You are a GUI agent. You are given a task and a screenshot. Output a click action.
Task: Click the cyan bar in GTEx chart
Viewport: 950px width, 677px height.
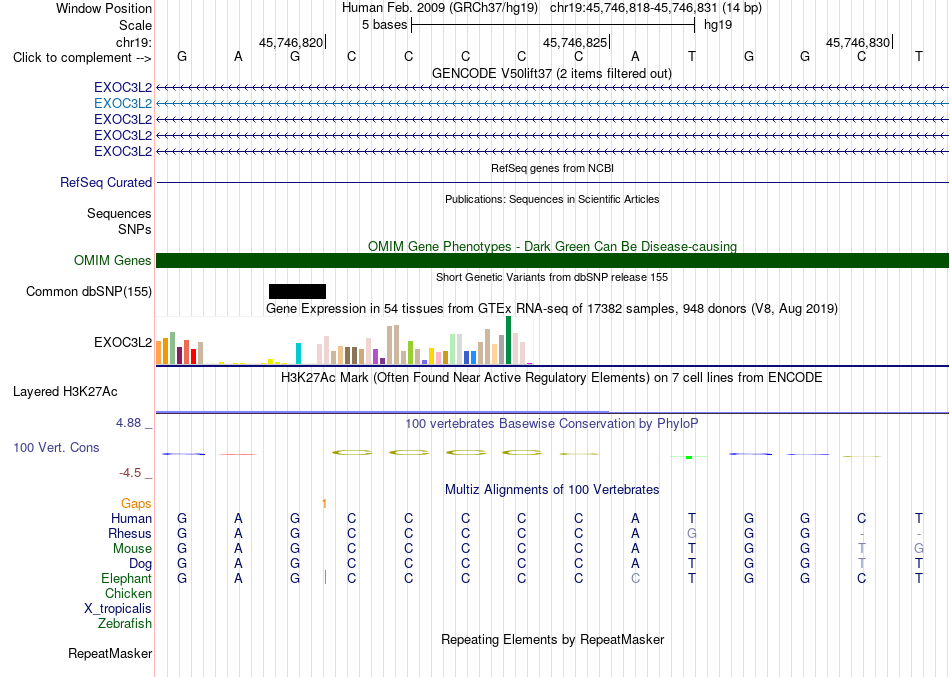[298, 353]
